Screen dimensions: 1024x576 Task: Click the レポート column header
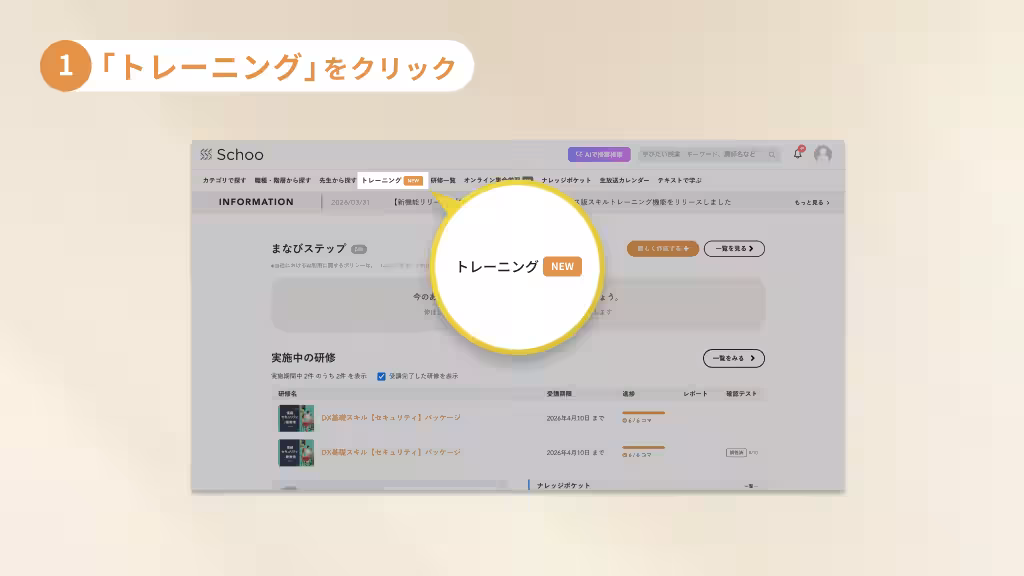(x=696, y=394)
